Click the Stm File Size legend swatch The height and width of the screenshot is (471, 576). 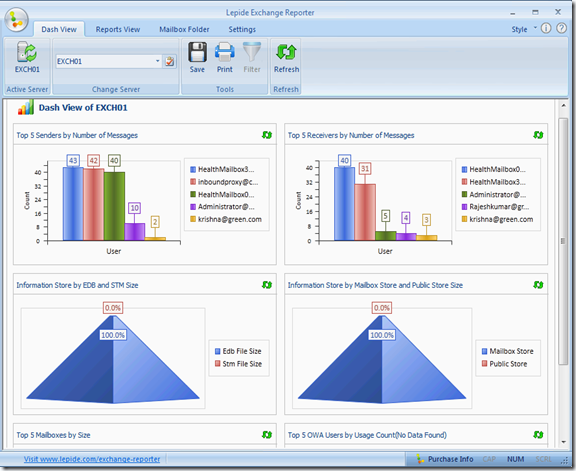(217, 364)
